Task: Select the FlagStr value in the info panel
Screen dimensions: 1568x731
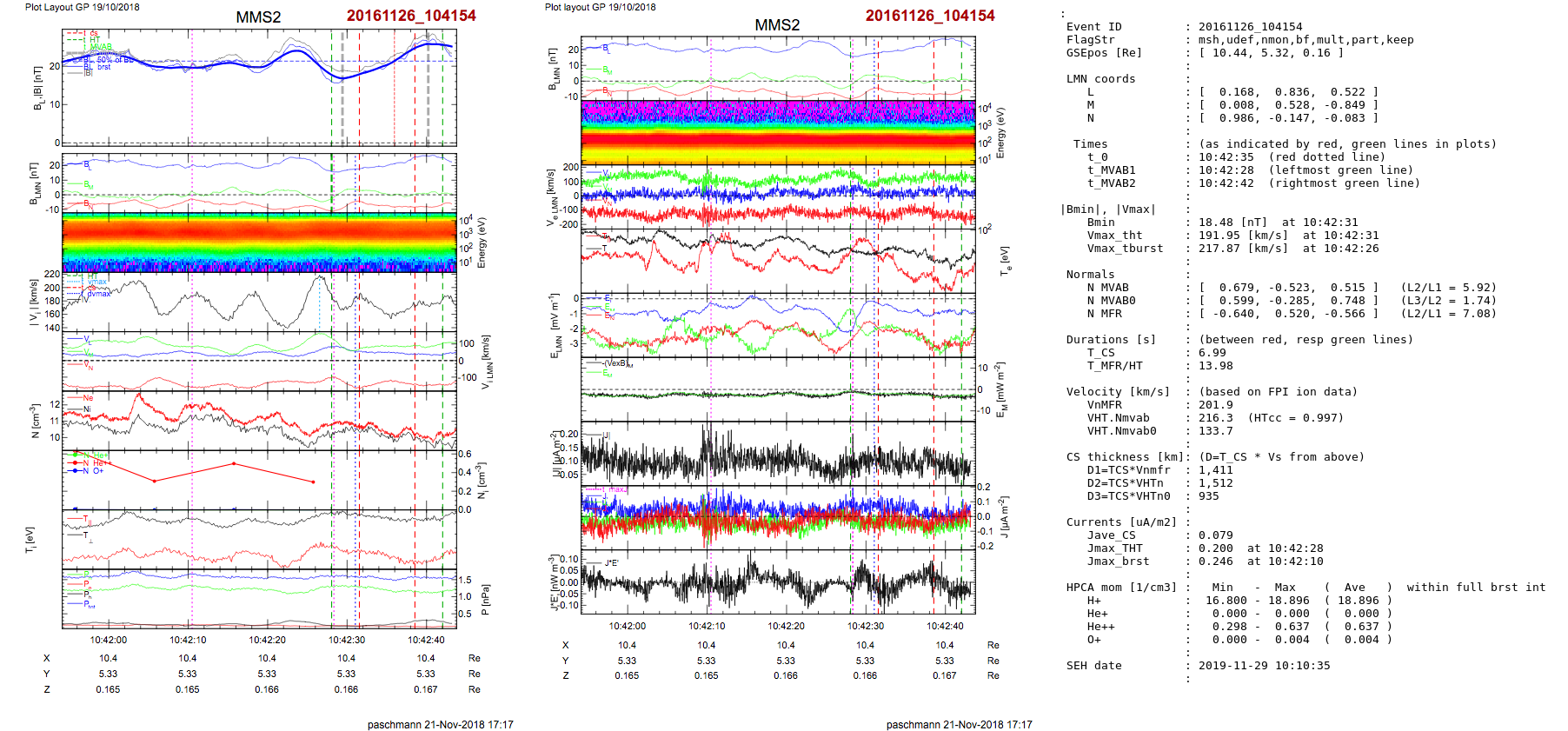Action: pos(1306,40)
